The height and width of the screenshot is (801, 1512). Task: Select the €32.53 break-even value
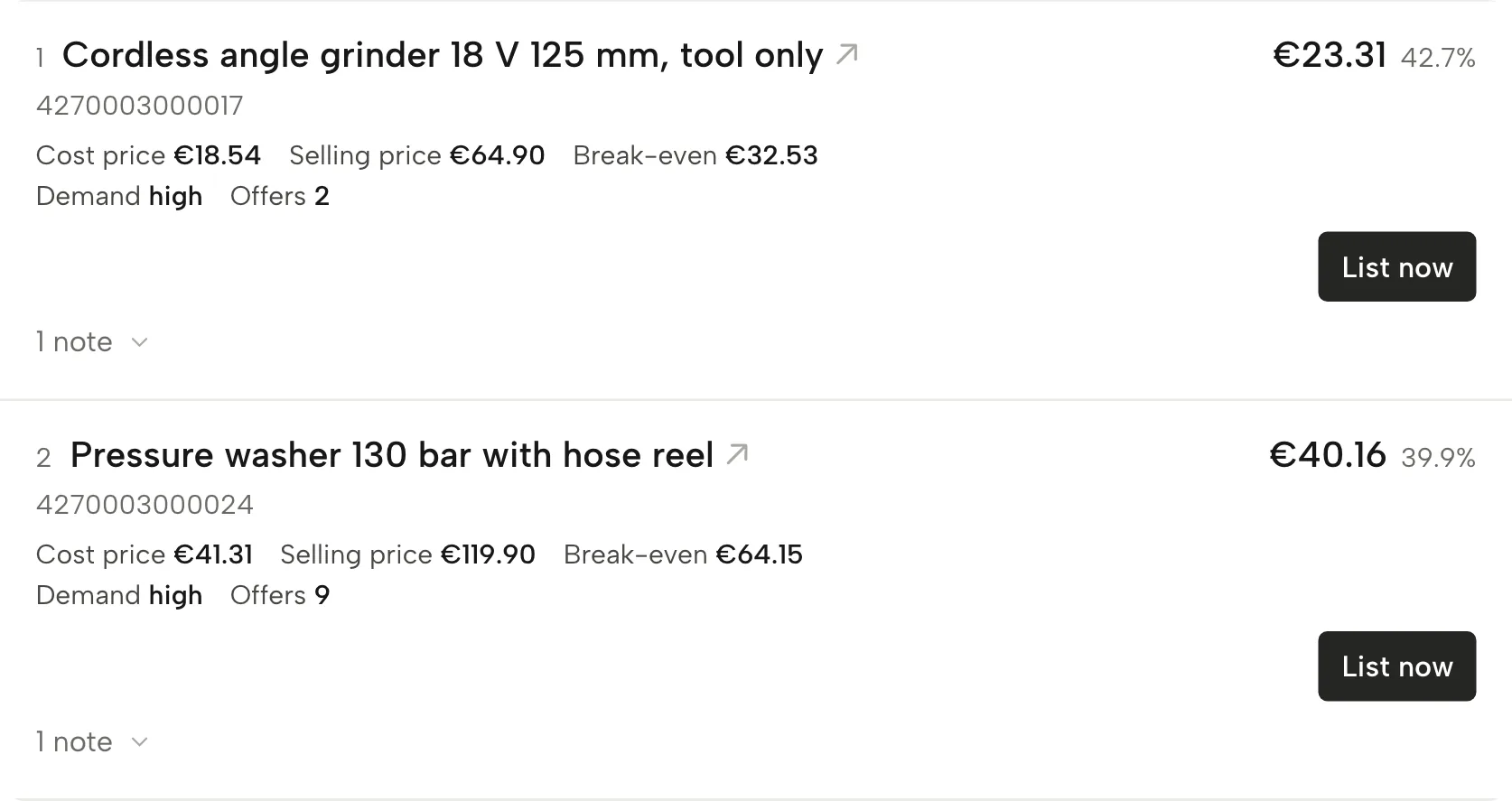click(771, 155)
